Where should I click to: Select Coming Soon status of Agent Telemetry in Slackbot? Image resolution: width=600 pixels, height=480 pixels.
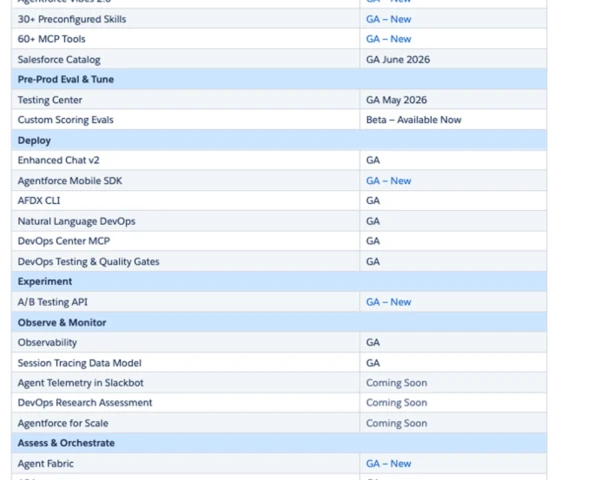click(x=453, y=383)
